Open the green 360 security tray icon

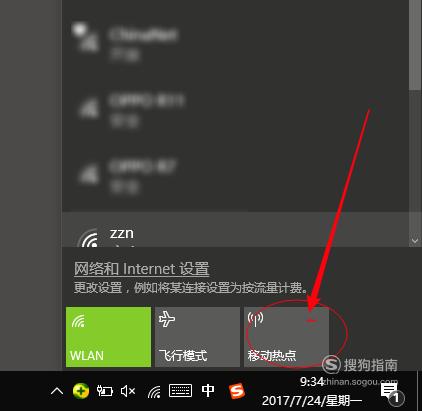(81, 391)
